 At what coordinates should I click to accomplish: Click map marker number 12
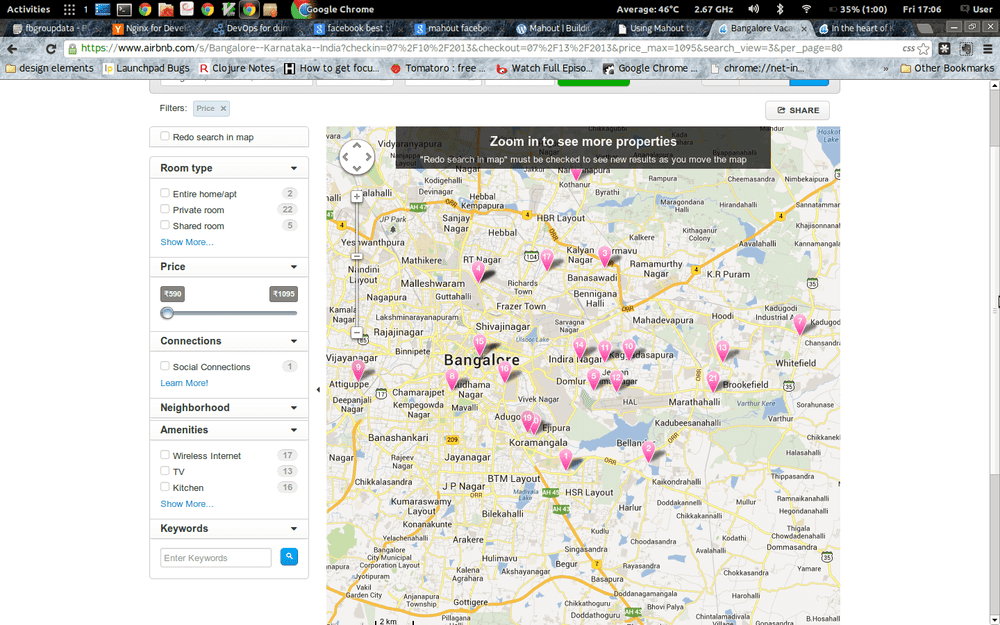(x=616, y=380)
